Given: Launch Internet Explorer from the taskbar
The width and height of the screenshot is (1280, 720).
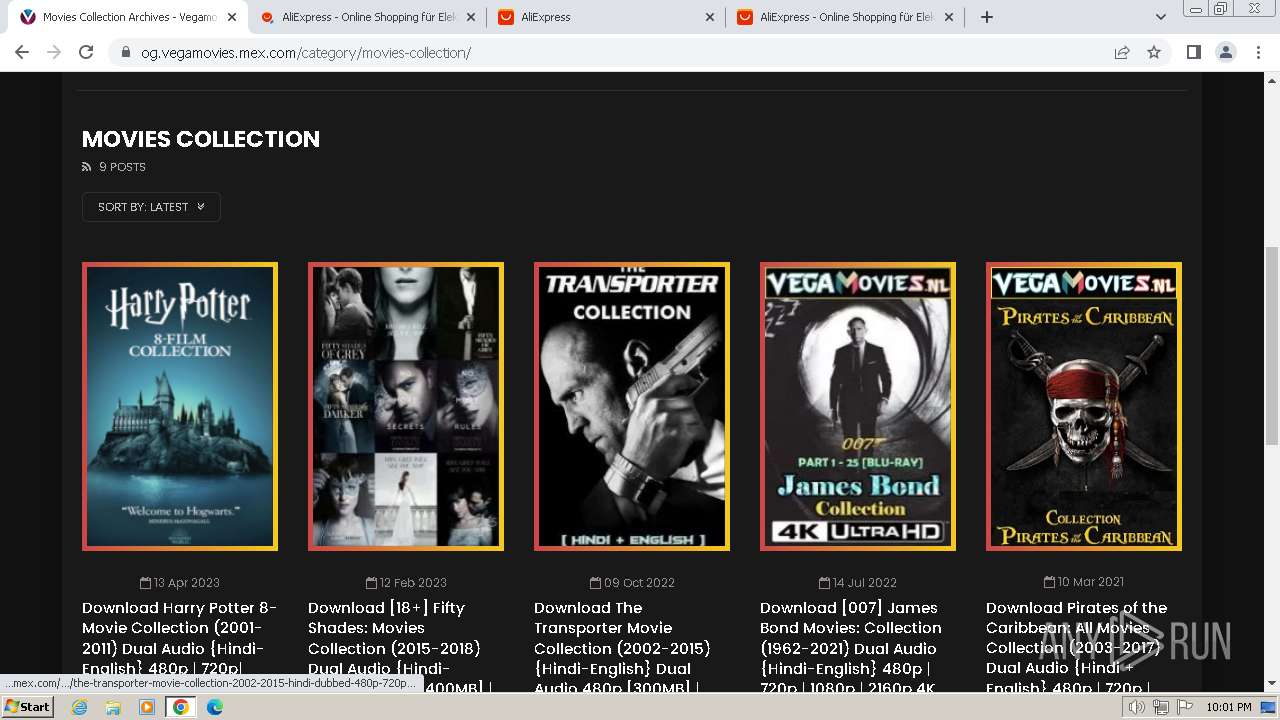Looking at the screenshot, I should [80, 707].
